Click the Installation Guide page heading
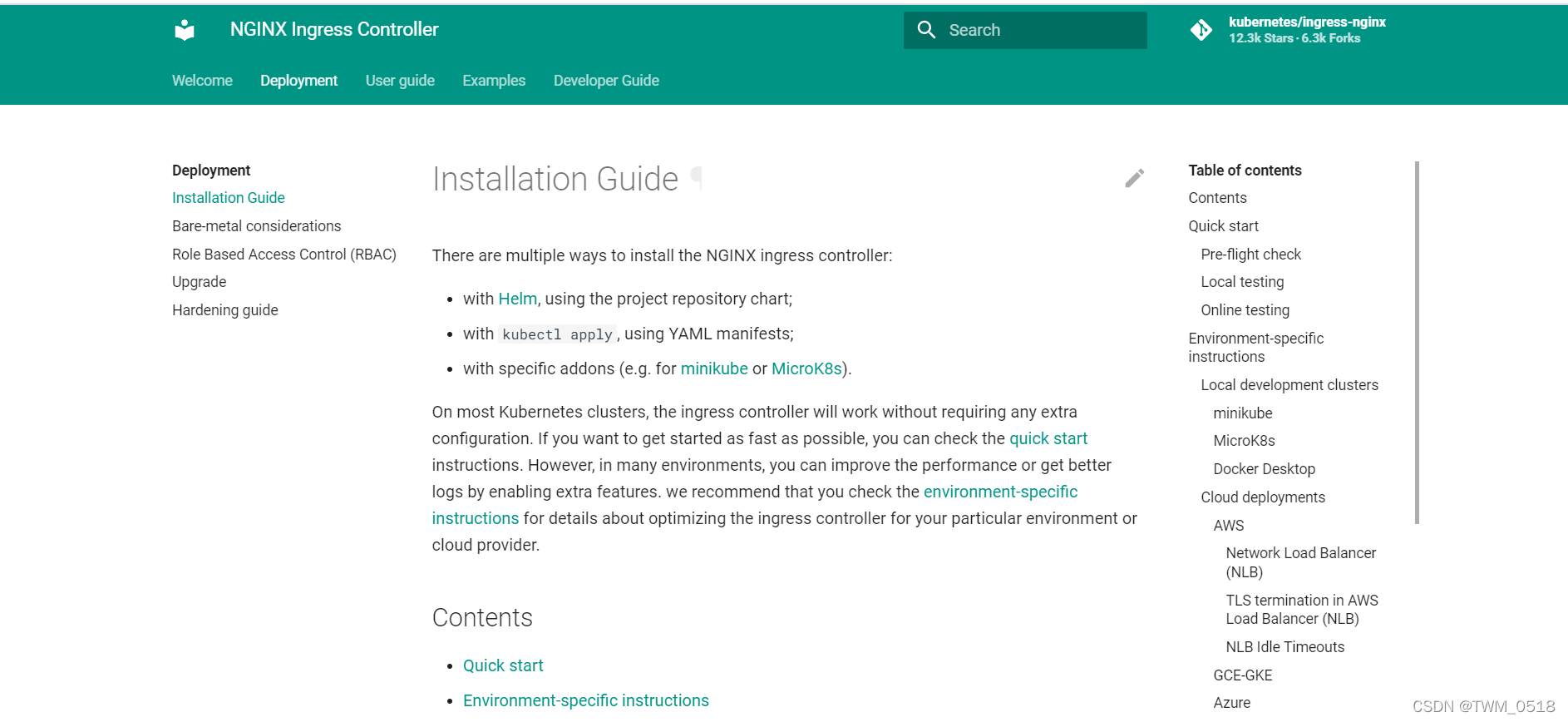This screenshot has width=1568, height=722. pos(555,179)
